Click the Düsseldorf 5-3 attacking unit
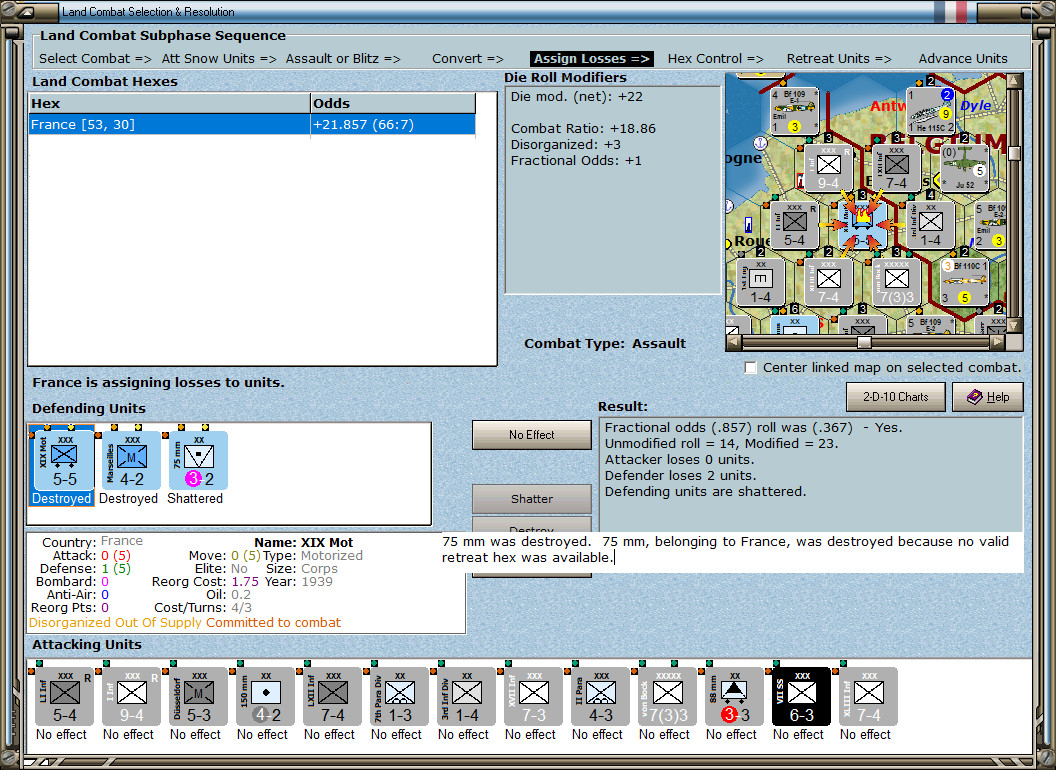Screen dimensions: 1056x770 (198, 697)
